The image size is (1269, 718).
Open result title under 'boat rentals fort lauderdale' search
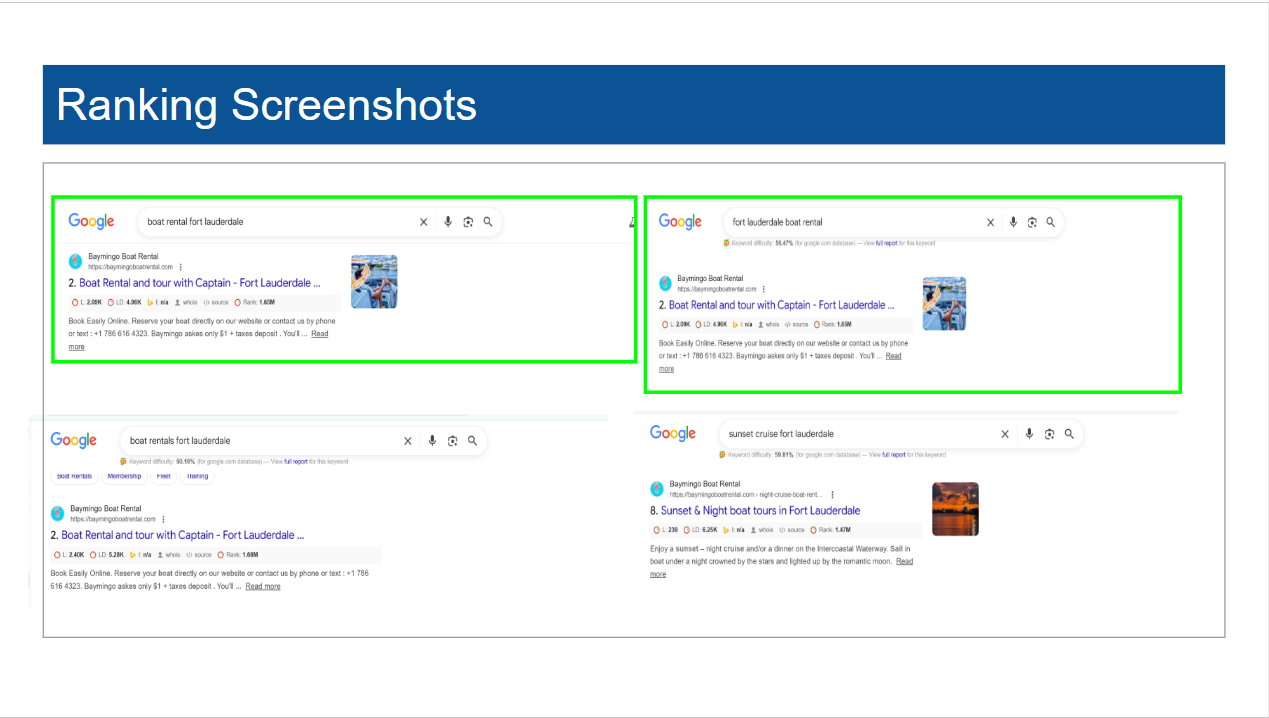(183, 535)
